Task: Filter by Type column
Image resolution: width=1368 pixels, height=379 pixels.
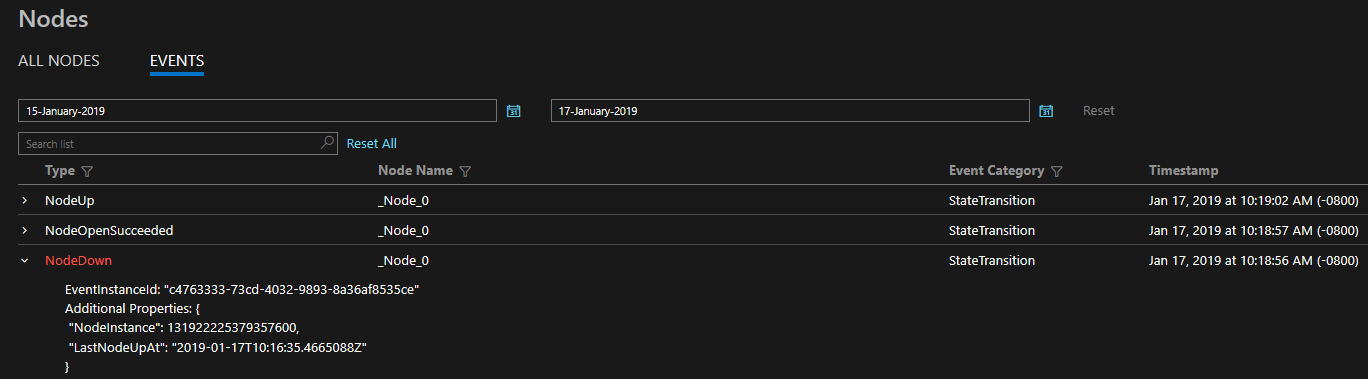Action: [87, 171]
